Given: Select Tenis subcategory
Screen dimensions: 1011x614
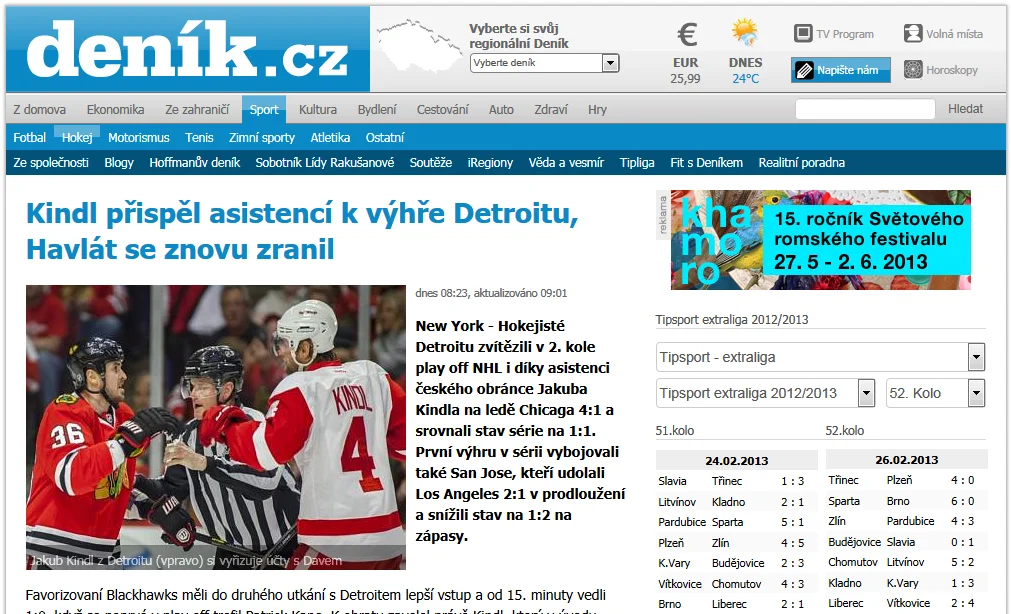Looking at the screenshot, I should (x=199, y=137).
